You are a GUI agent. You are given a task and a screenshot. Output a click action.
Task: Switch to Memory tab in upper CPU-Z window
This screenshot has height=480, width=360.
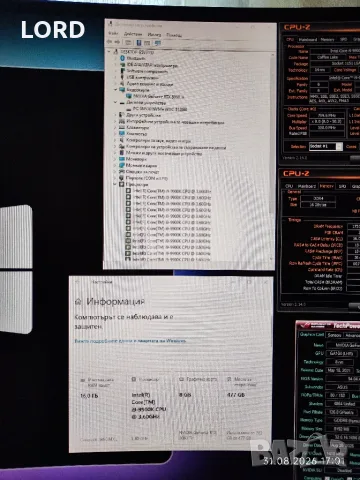[x=327, y=39]
